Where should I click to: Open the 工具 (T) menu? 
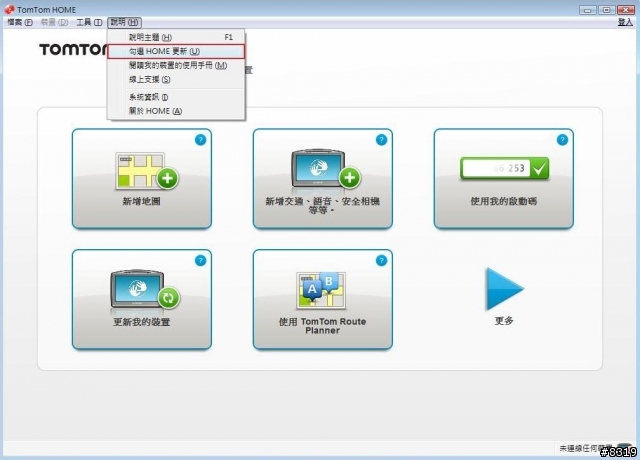pyautogui.click(x=89, y=22)
